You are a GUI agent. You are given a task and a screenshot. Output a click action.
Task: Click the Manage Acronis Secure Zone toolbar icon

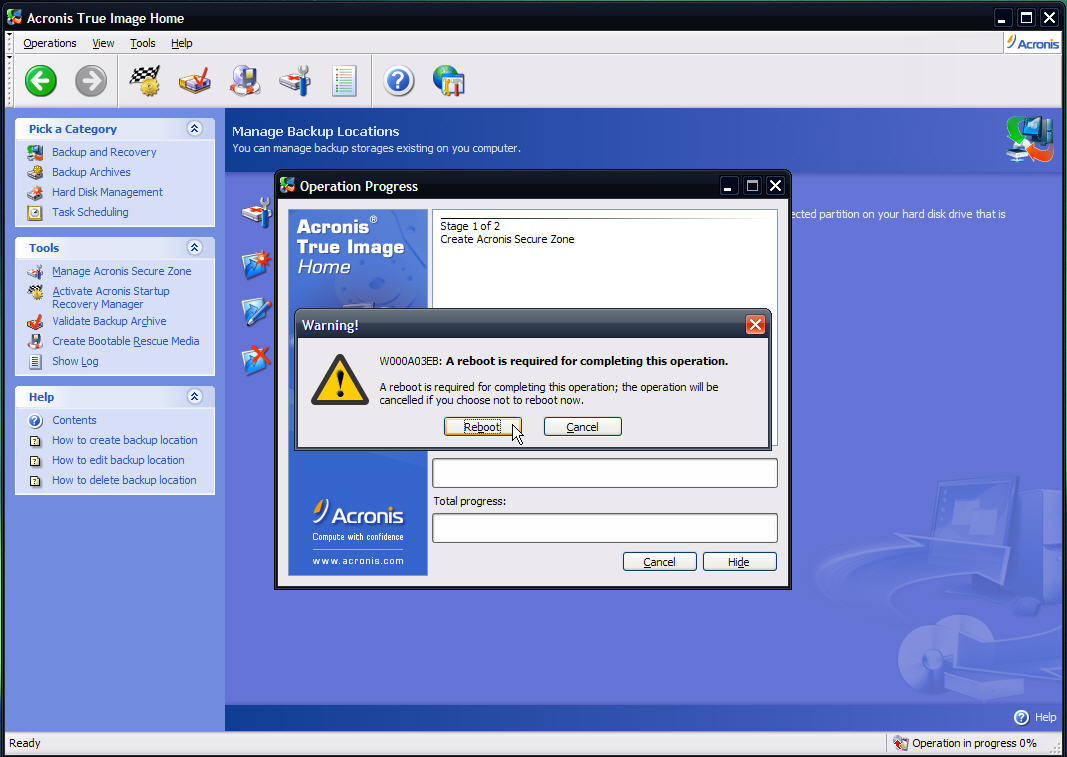click(295, 81)
